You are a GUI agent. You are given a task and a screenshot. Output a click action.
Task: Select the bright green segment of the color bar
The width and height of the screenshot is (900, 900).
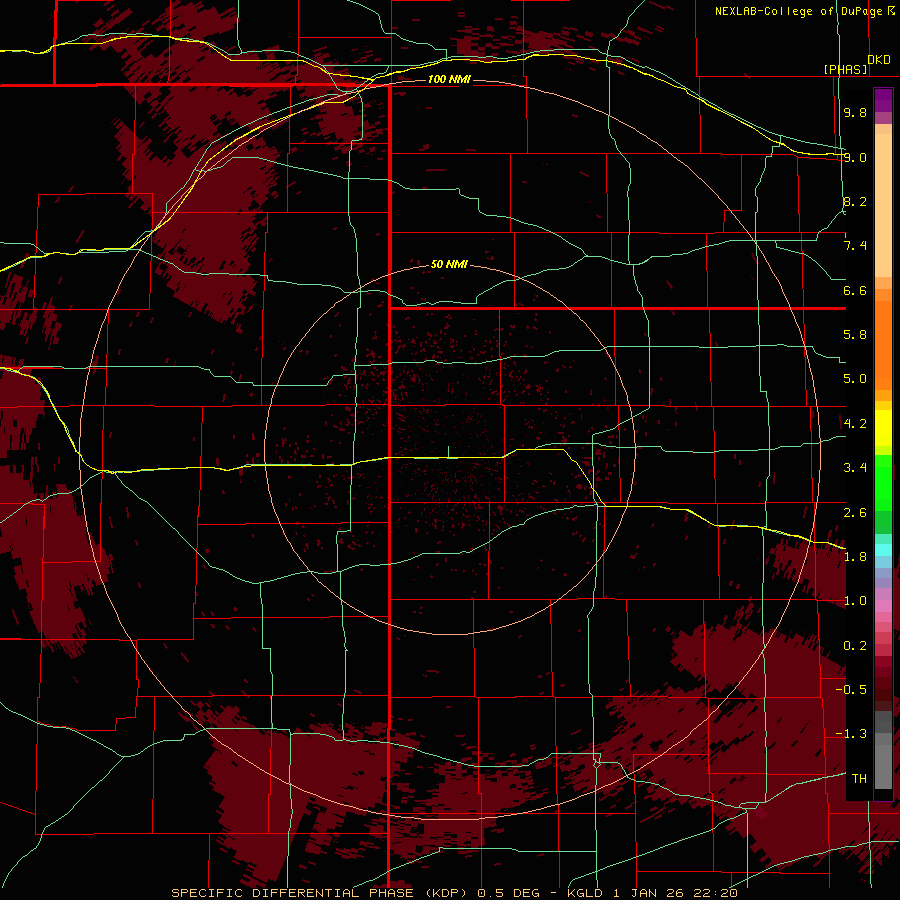[883, 482]
